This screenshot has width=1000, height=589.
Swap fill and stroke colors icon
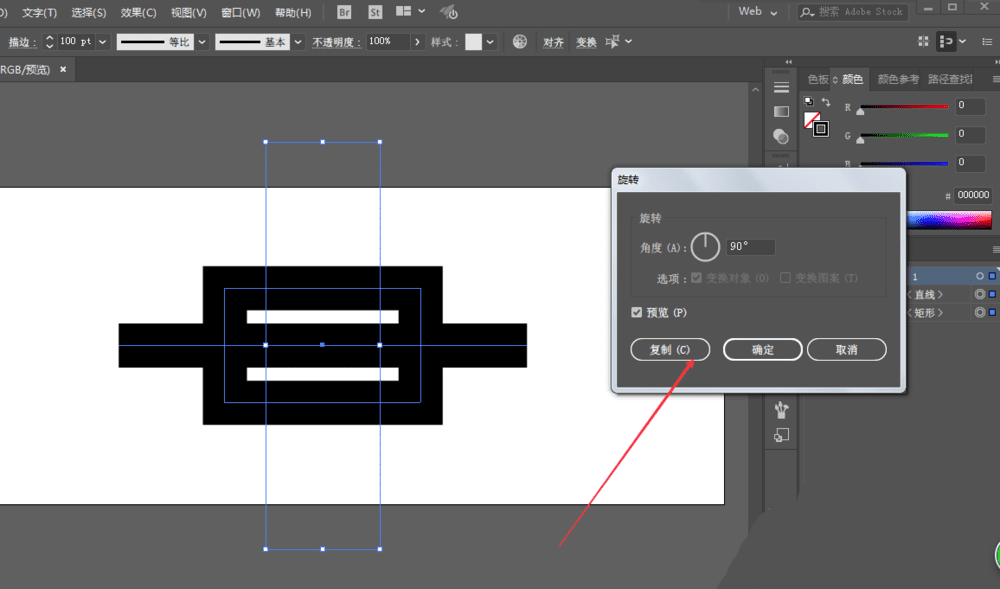coord(826,102)
